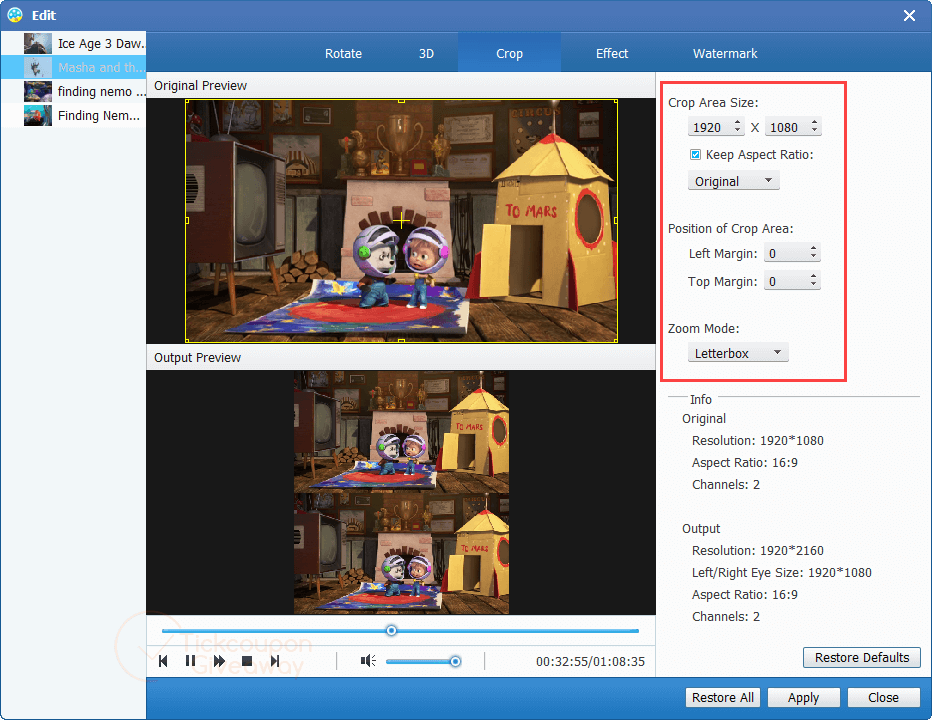Screen dimensions: 932x720
Task: Increase Top Margin with up arrow
Action: 813,276
